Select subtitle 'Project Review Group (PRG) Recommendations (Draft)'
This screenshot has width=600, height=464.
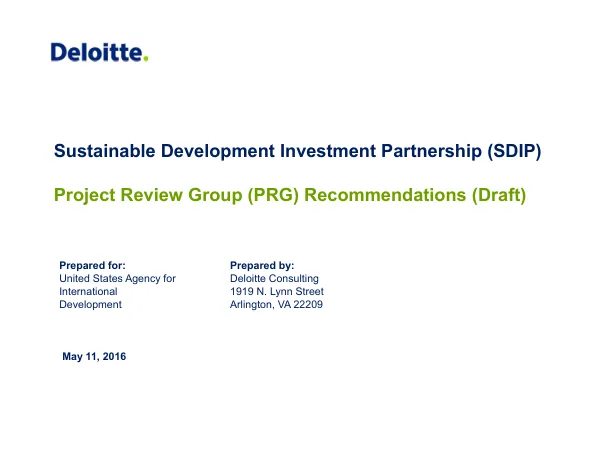[x=290, y=195]
